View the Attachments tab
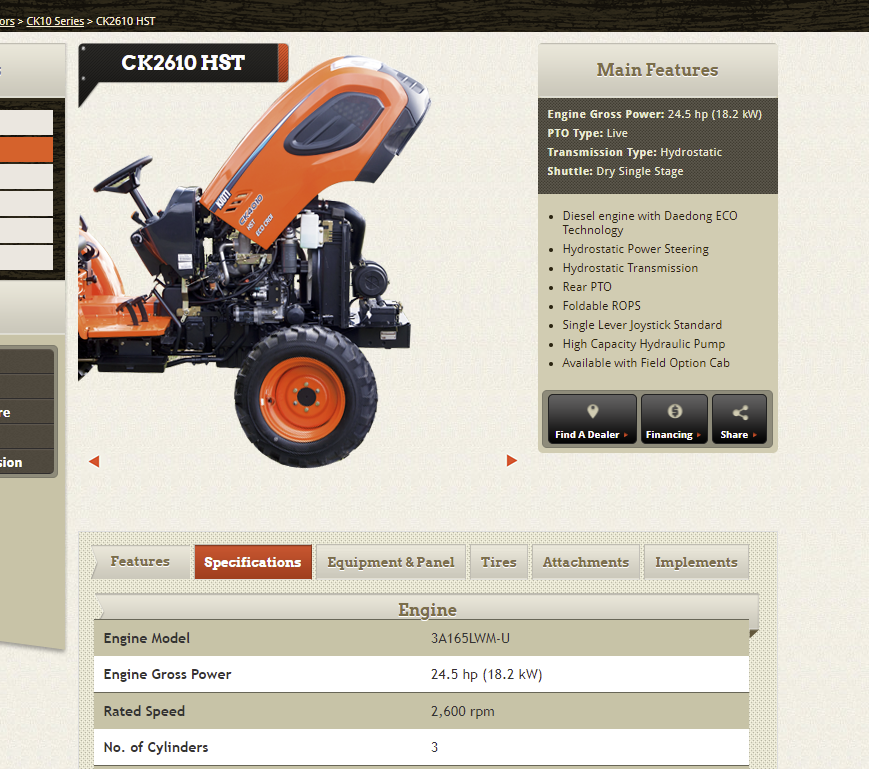This screenshot has height=769, width=869. point(585,562)
